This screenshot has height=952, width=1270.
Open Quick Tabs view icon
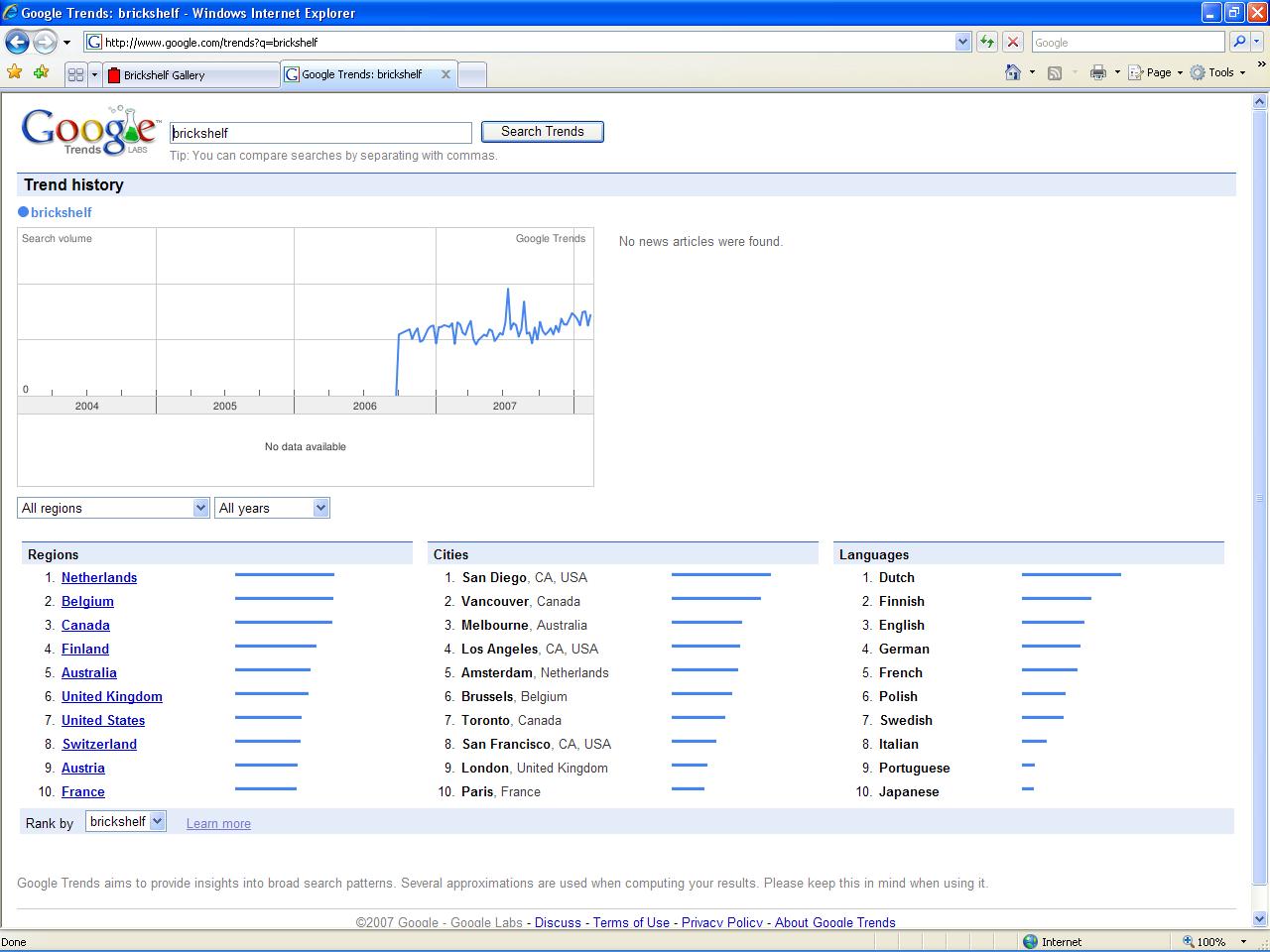pyautogui.click(x=78, y=73)
